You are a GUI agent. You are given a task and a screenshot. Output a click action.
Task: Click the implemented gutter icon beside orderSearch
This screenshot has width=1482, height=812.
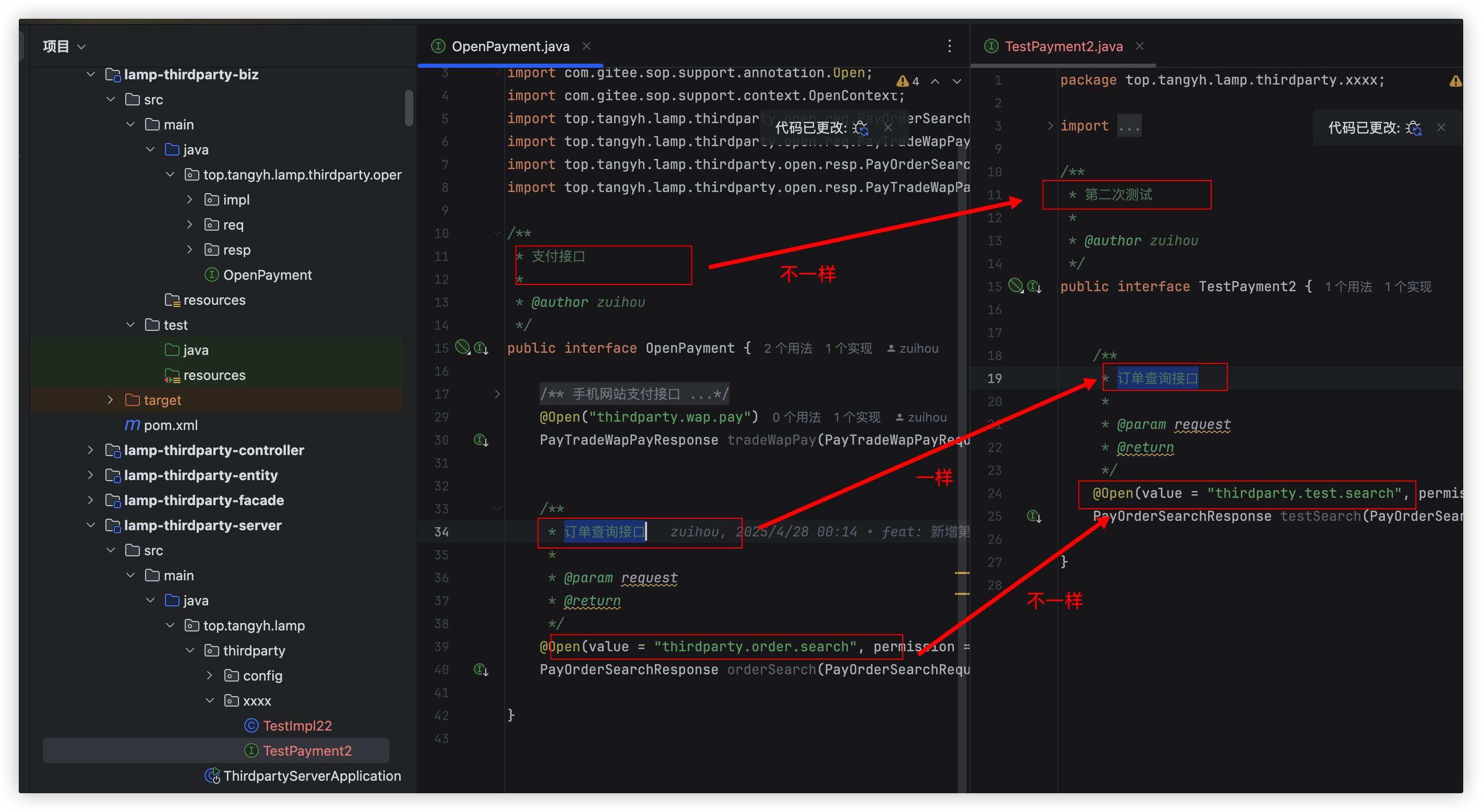pos(481,670)
